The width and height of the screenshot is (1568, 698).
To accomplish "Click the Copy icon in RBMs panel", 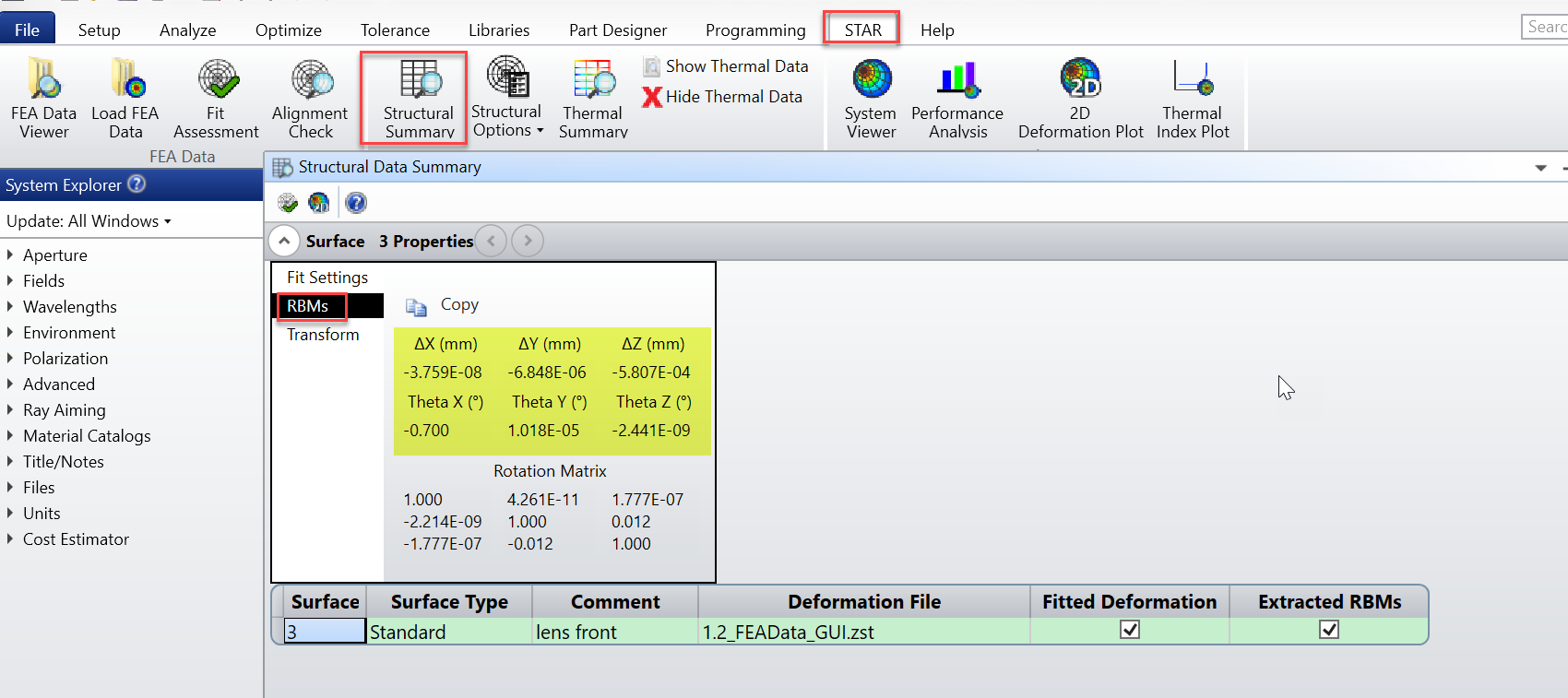I will pyautogui.click(x=417, y=306).
